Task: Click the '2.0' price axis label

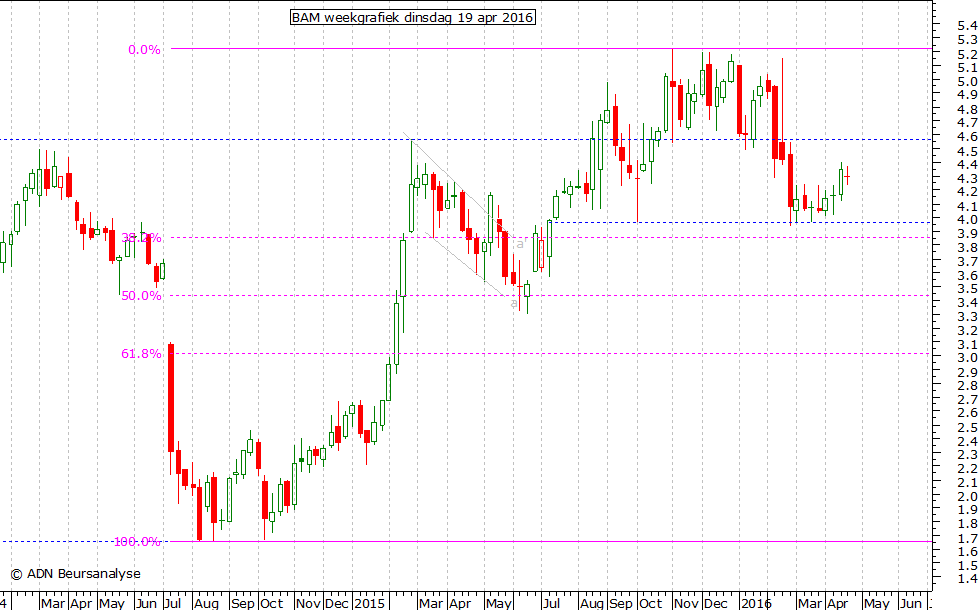Action: [x=967, y=496]
